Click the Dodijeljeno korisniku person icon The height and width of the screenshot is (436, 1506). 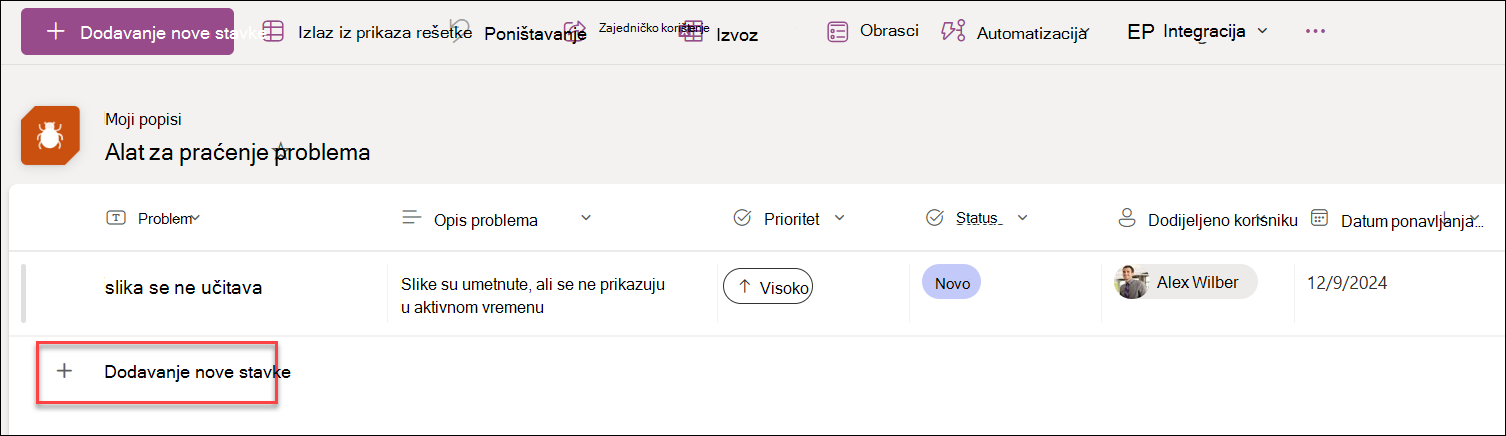[1127, 217]
